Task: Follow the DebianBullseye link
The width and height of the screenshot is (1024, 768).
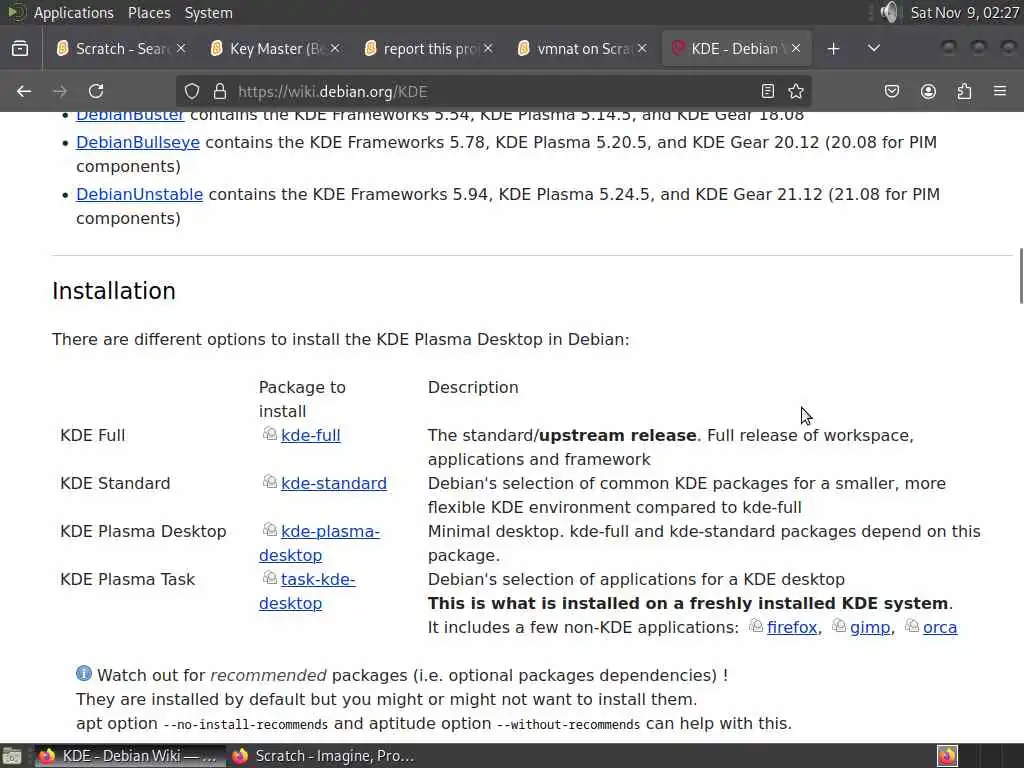Action: pyautogui.click(x=138, y=142)
